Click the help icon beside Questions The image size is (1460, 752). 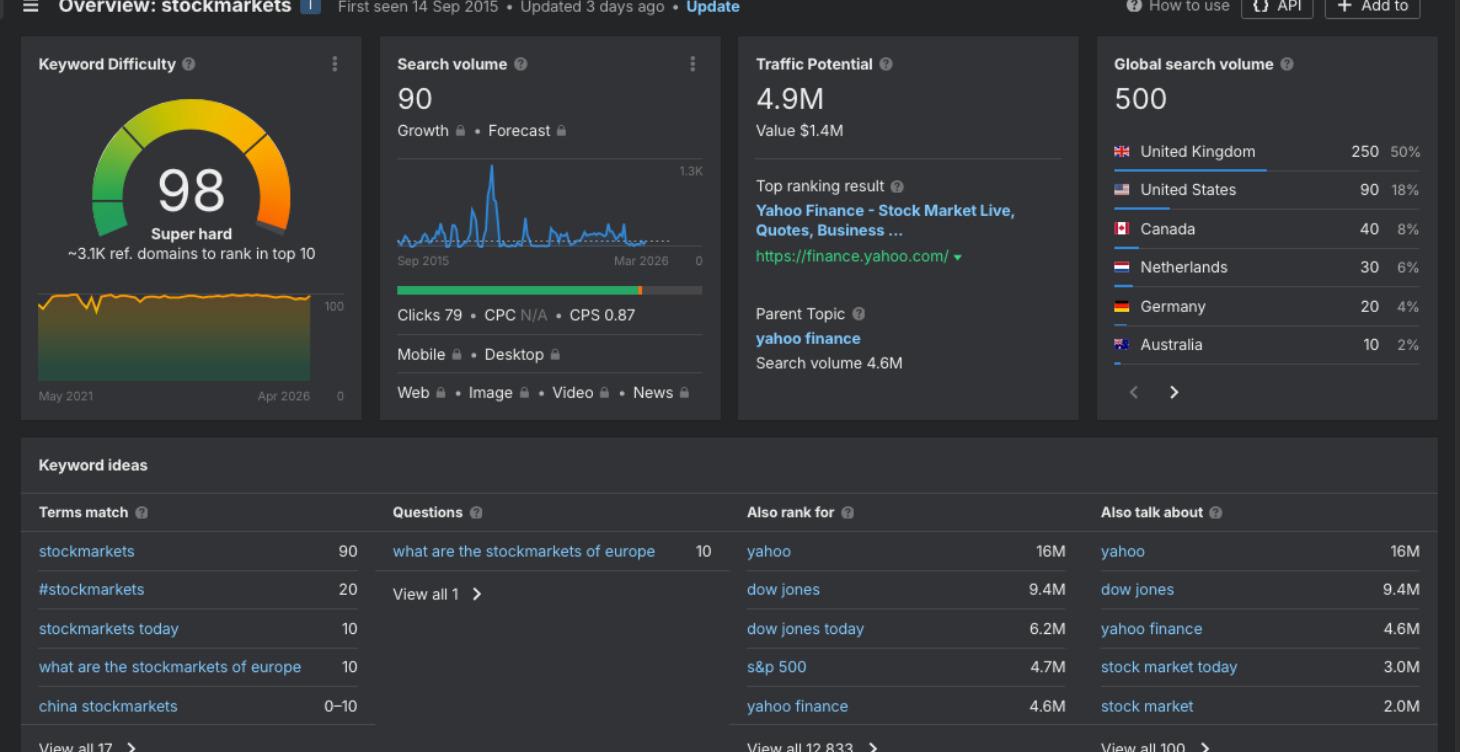click(476, 513)
